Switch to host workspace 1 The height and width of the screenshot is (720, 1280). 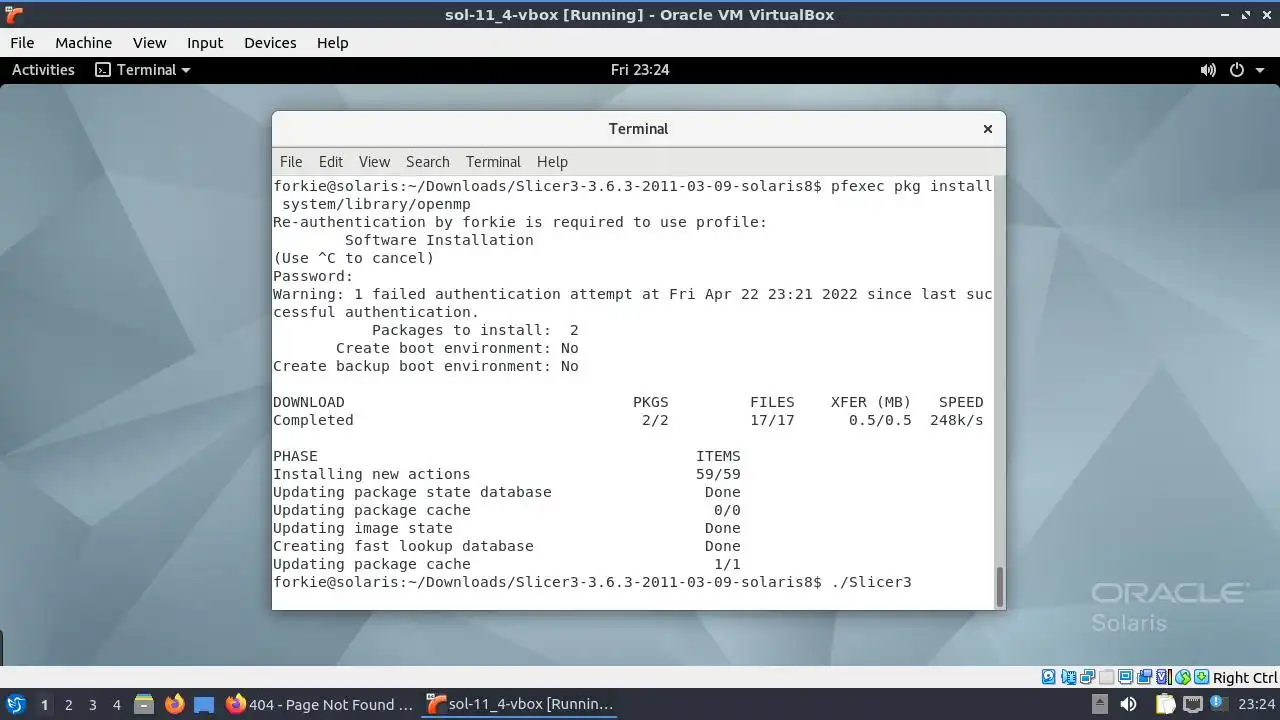pyautogui.click(x=44, y=704)
